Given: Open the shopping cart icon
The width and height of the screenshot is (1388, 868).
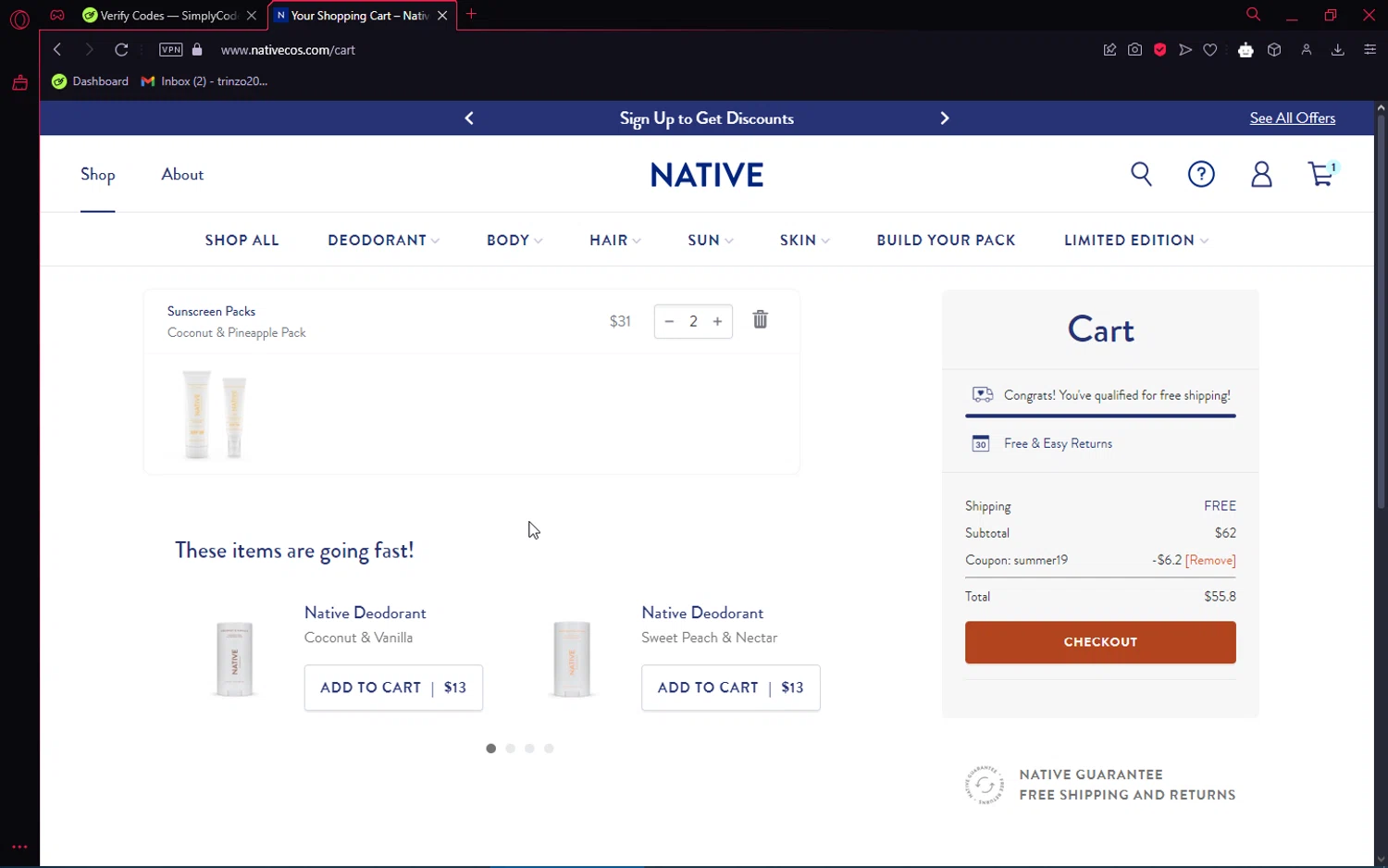Looking at the screenshot, I should click(x=1321, y=173).
